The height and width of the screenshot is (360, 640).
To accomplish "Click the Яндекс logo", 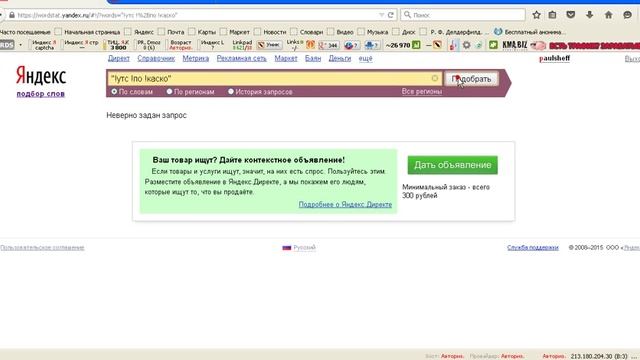I will [41, 76].
